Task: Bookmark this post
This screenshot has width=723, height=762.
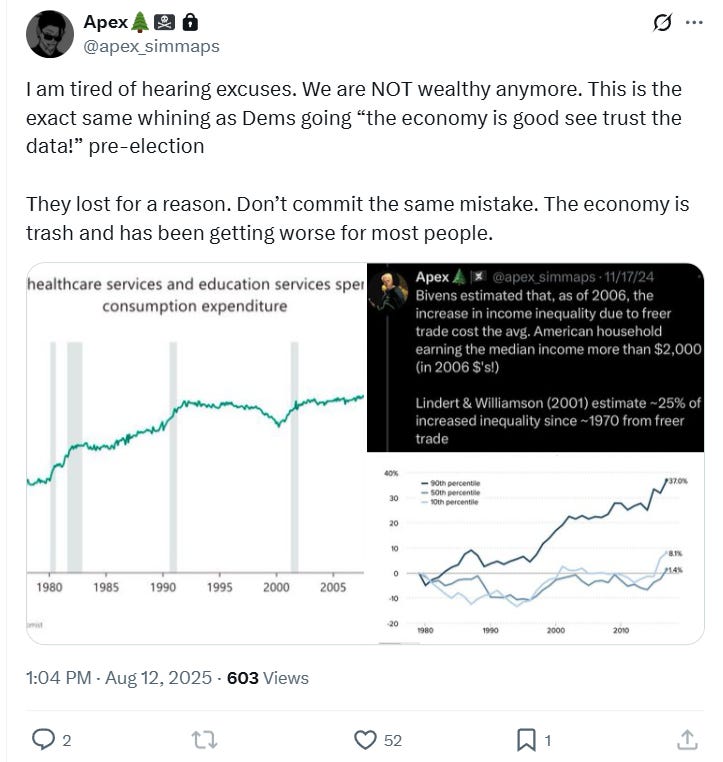Action: pyautogui.click(x=526, y=740)
